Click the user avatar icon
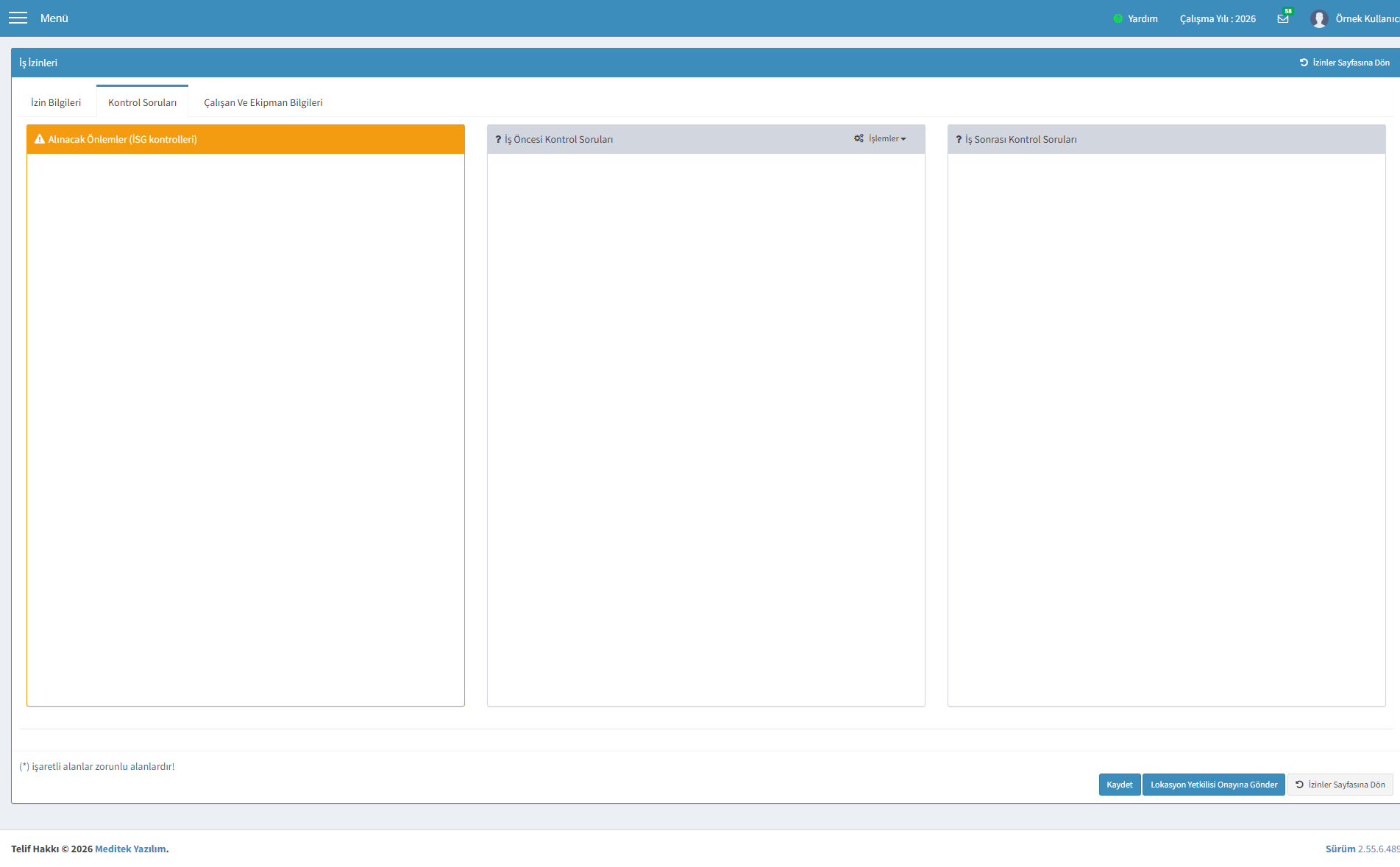 click(x=1318, y=18)
